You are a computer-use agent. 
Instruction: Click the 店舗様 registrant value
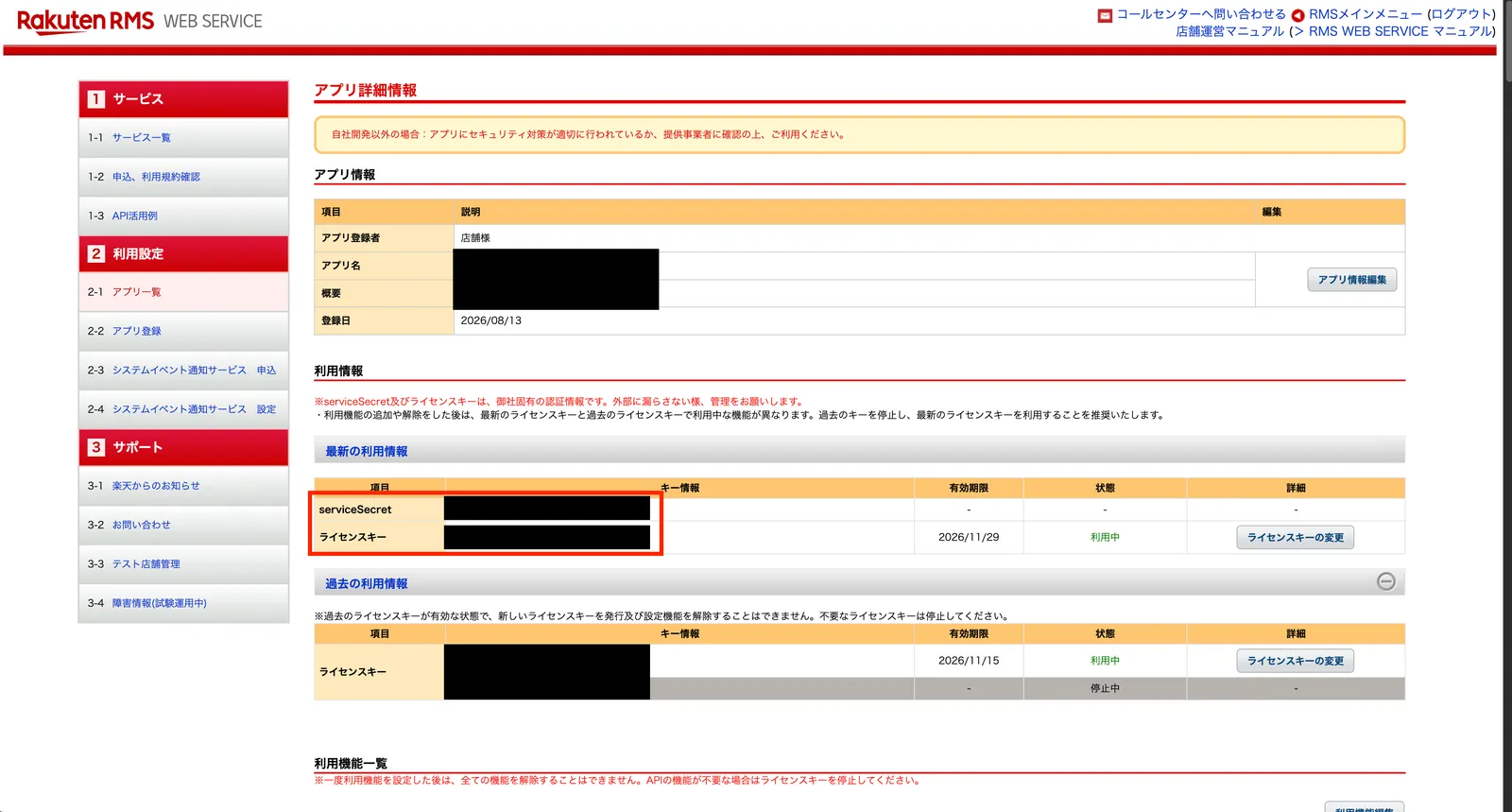[x=475, y=238]
